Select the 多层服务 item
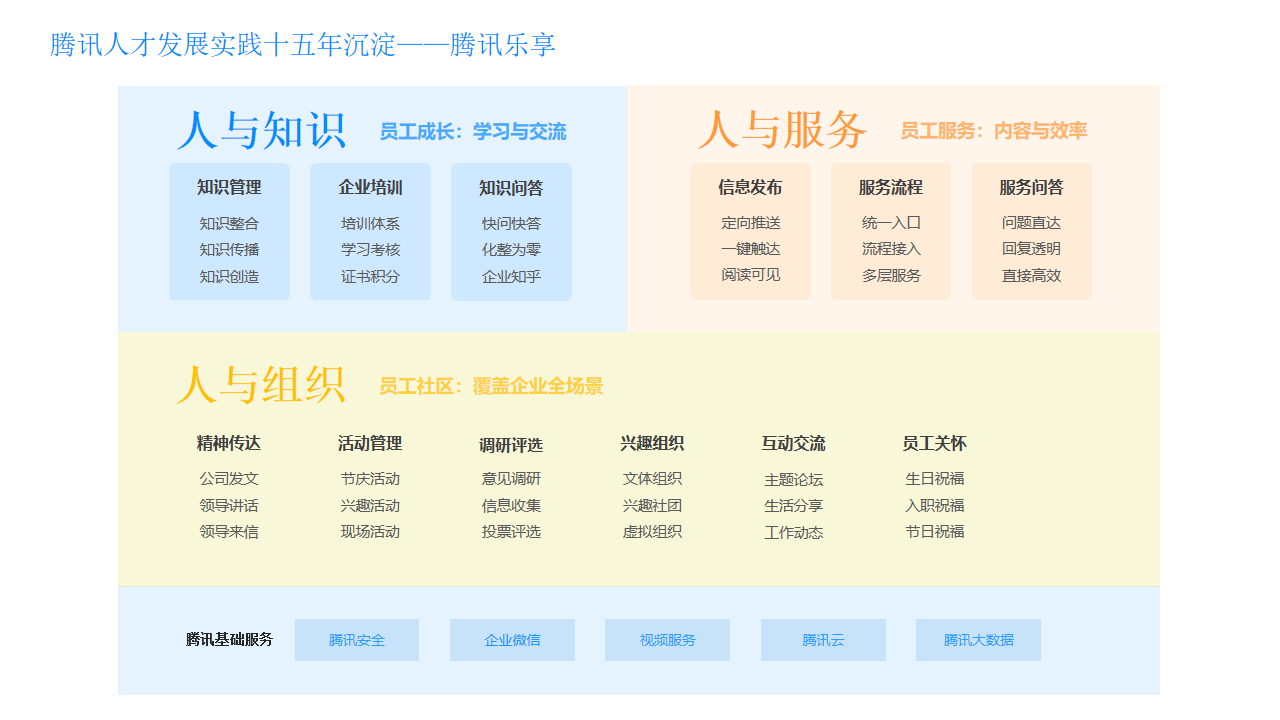This screenshot has width=1280, height=720. coord(891,275)
